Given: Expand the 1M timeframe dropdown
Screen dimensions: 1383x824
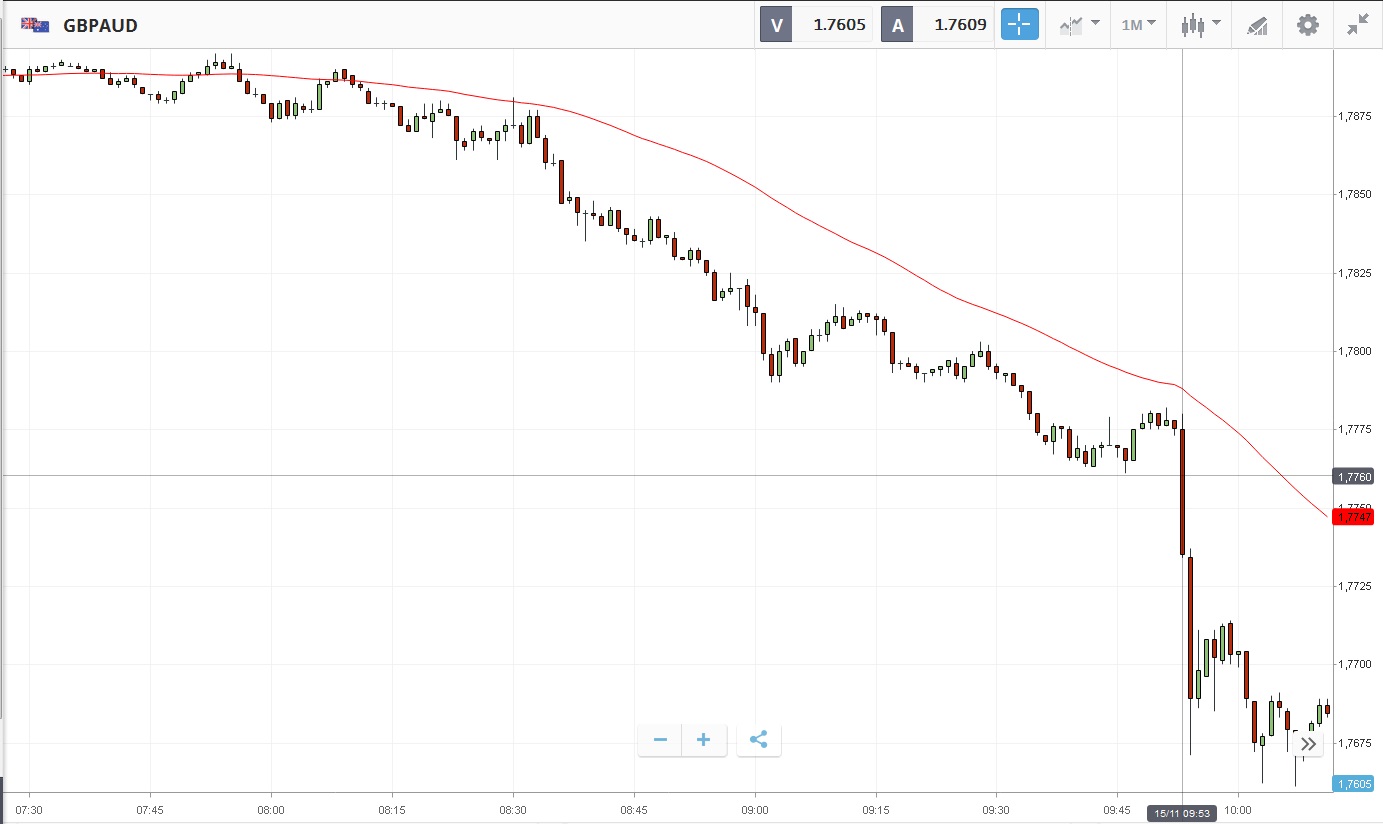Looking at the screenshot, I should 1138,25.
